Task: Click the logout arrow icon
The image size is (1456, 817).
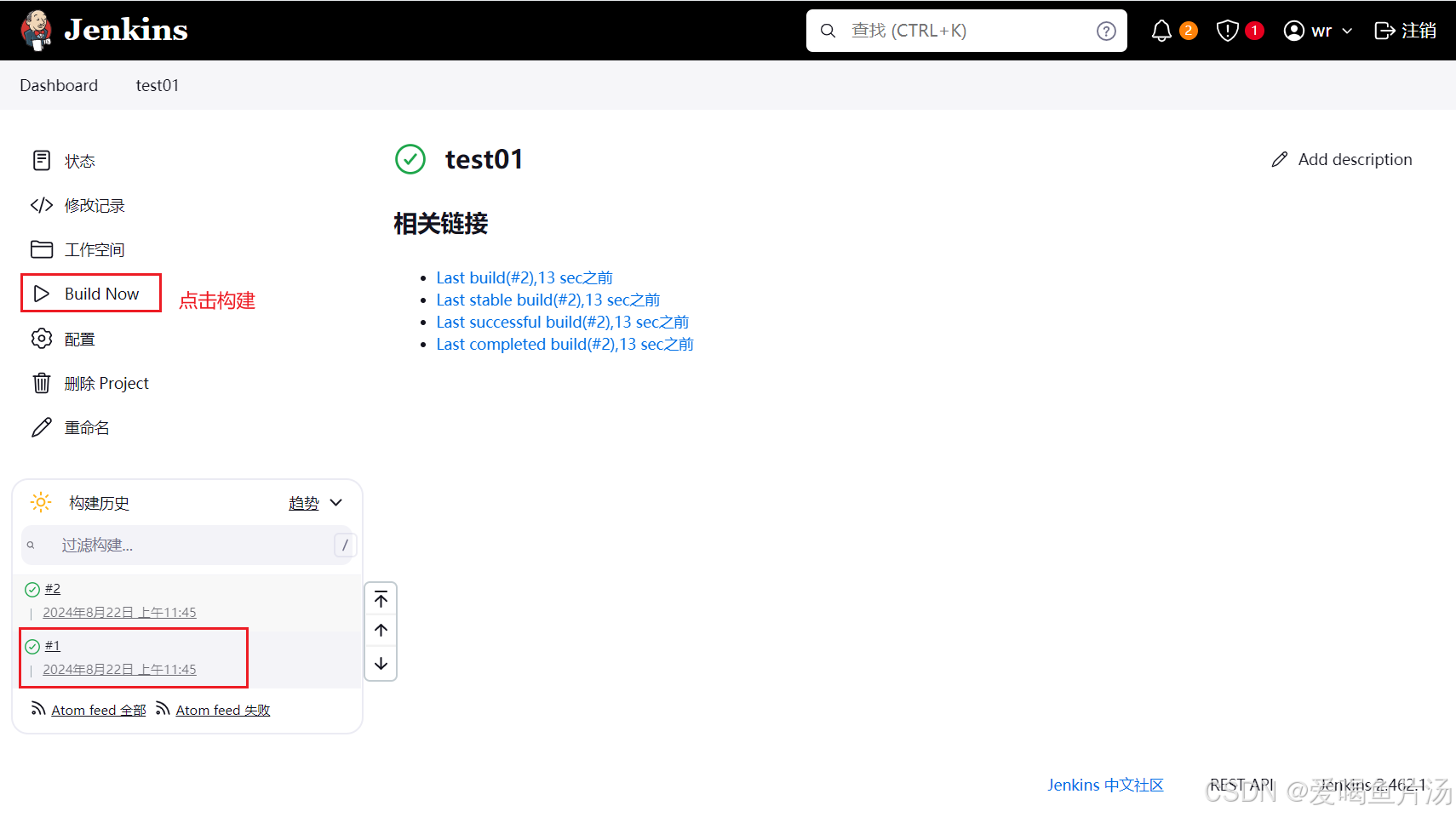Action: click(1384, 31)
